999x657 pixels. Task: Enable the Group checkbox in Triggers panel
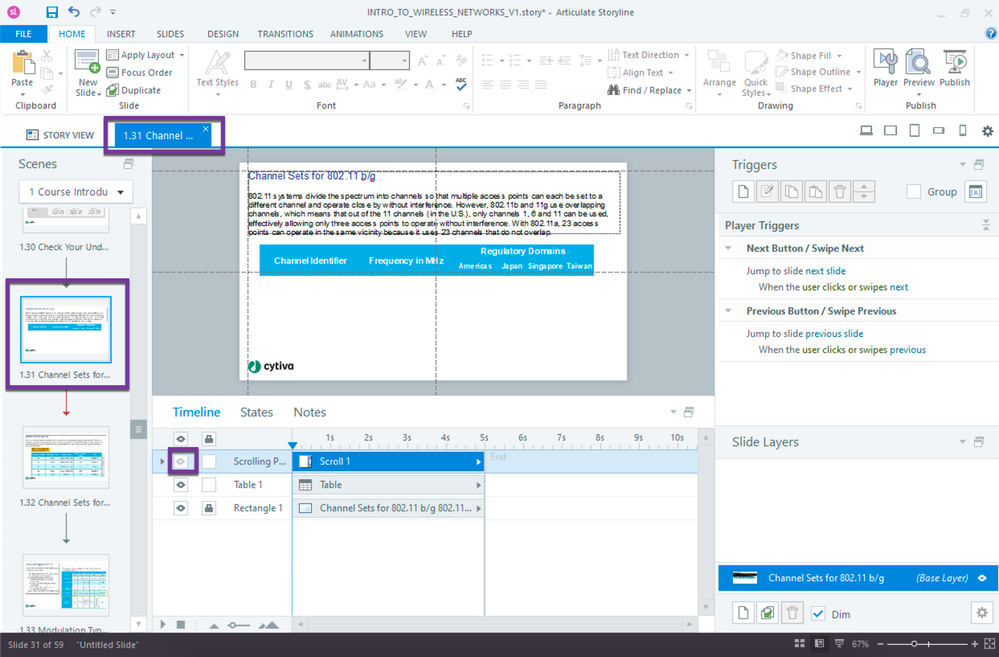(x=913, y=192)
